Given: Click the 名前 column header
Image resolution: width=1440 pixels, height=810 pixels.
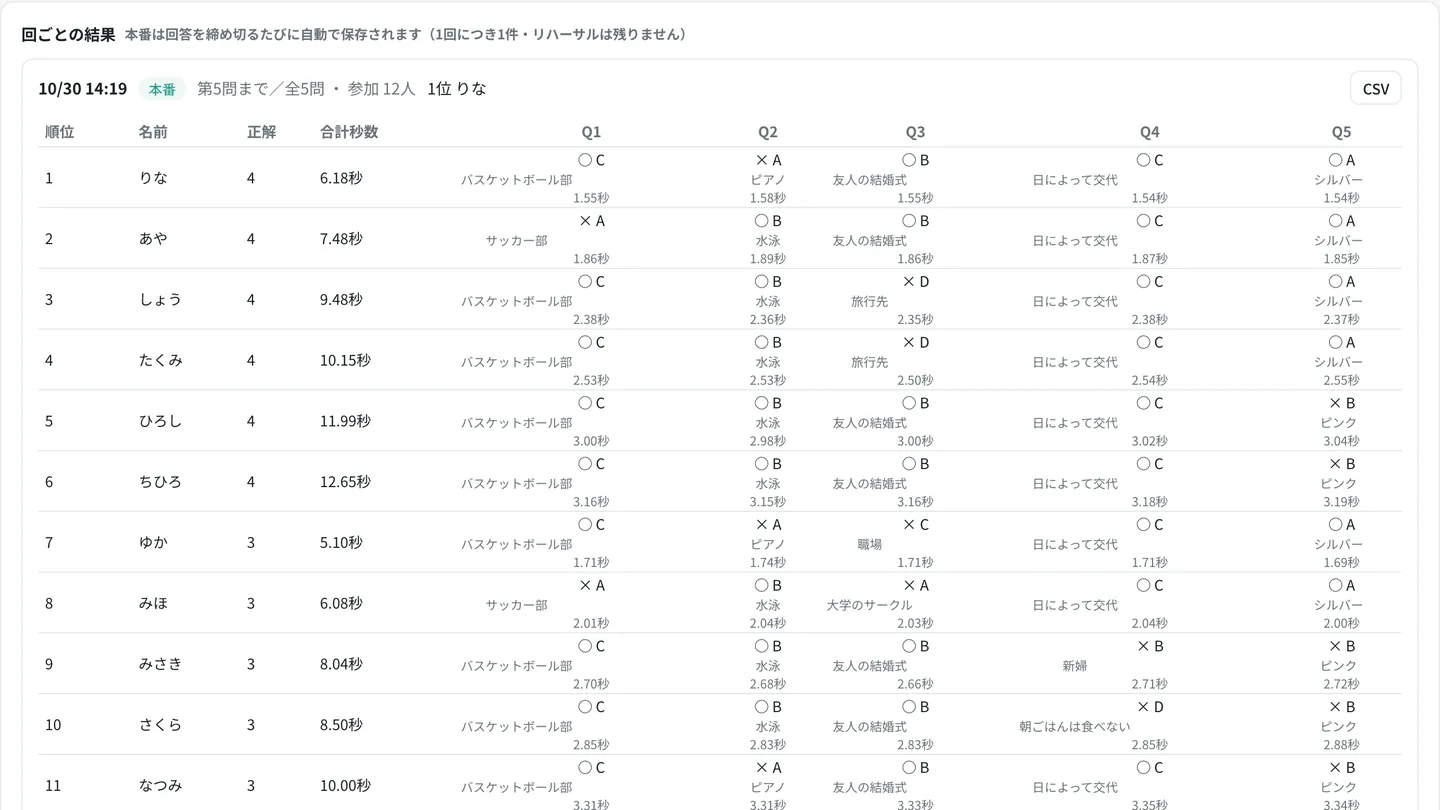Looking at the screenshot, I should 153,132.
